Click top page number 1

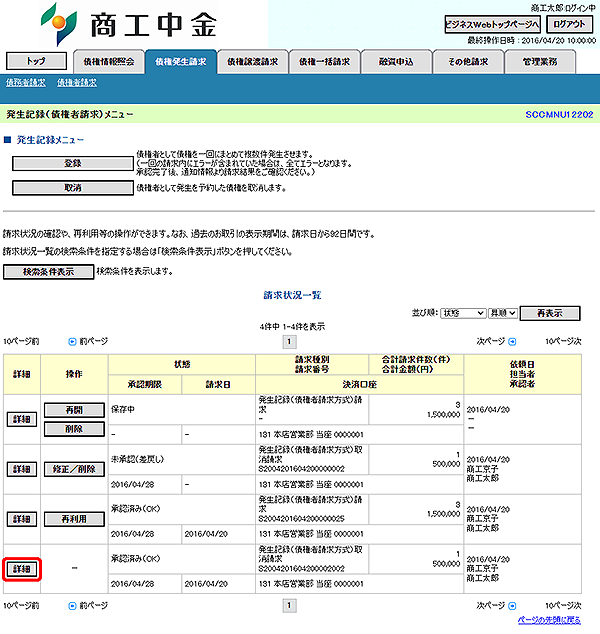289,342
